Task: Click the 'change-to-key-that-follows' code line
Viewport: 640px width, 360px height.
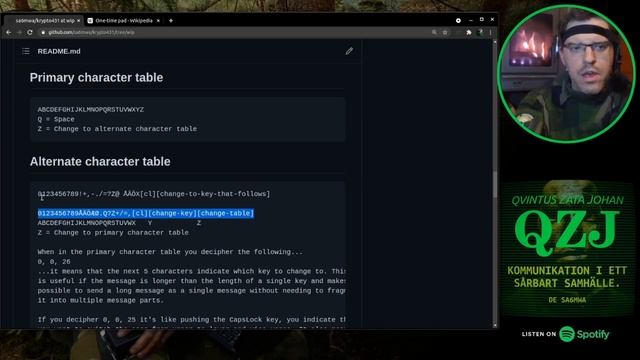Action: (x=154, y=194)
